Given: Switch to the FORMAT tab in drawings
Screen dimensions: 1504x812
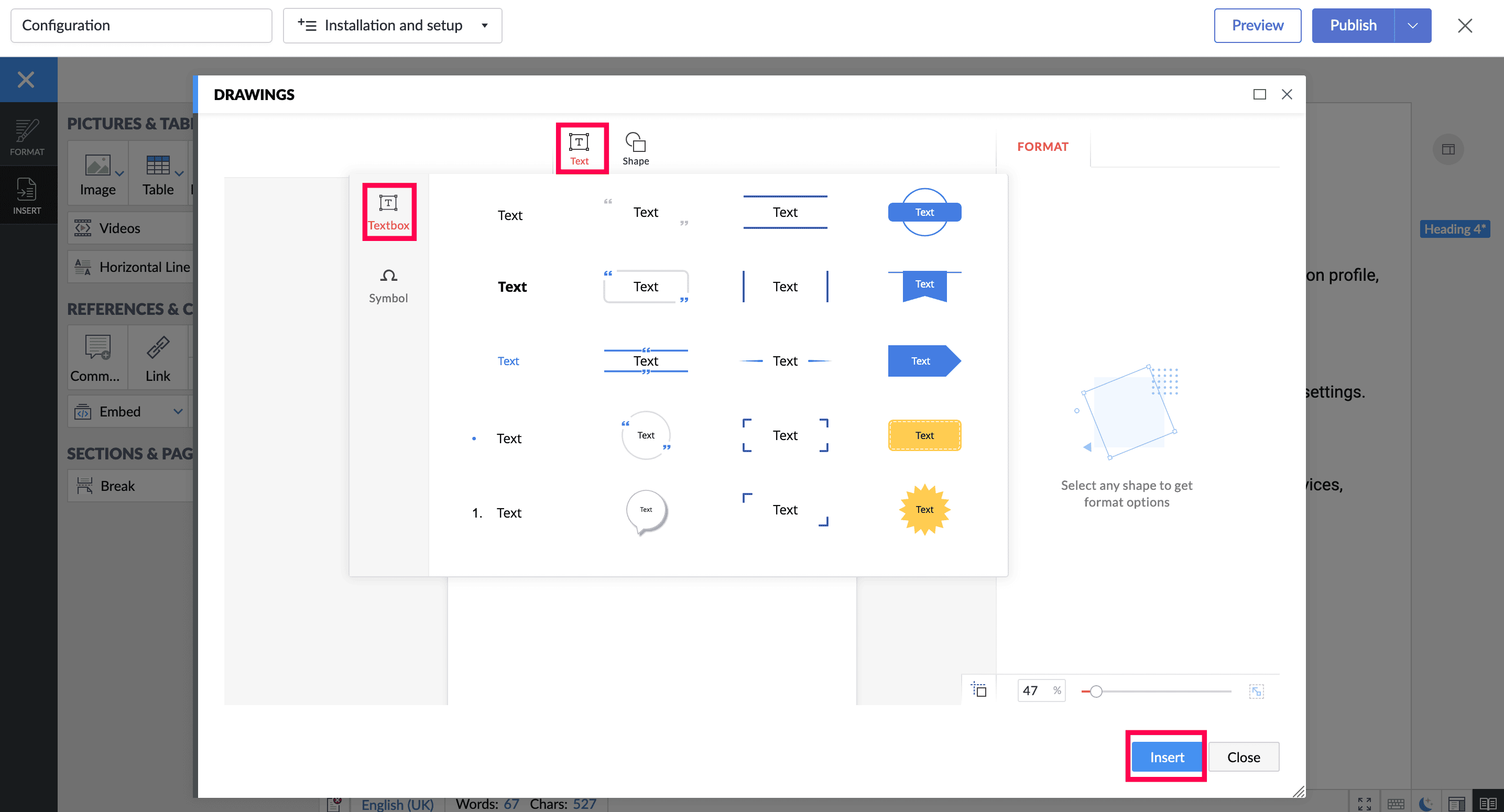Looking at the screenshot, I should 1042,147.
